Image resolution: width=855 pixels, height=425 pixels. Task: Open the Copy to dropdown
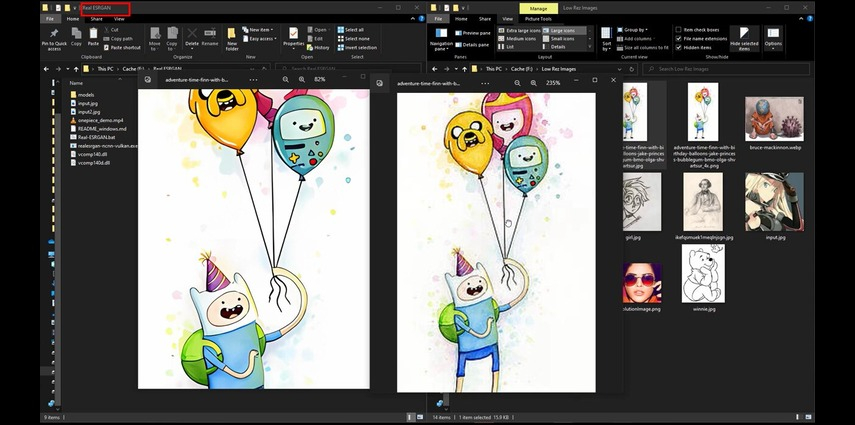[172, 39]
